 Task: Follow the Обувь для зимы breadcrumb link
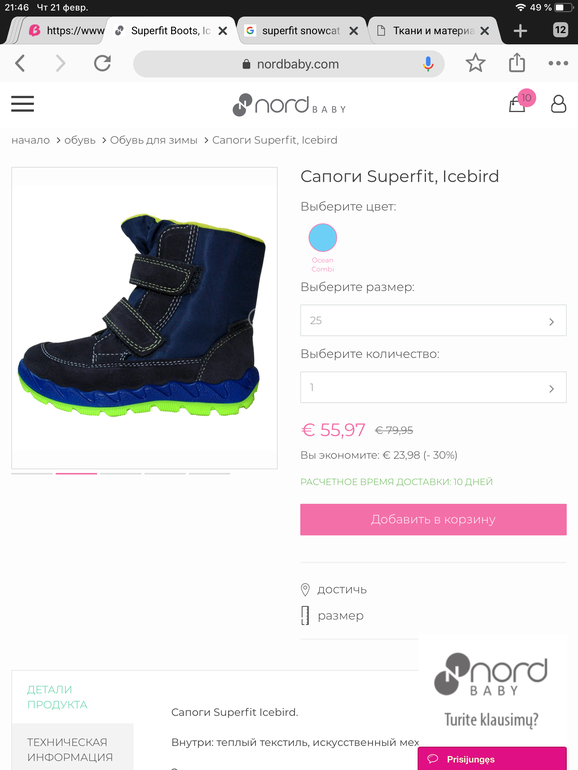coord(154,140)
